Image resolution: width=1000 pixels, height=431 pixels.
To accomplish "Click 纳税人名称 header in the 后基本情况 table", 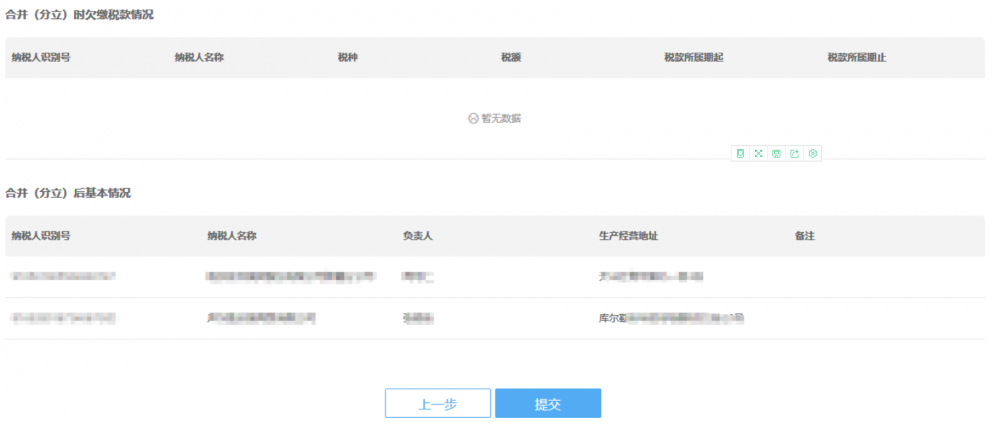I will pyautogui.click(x=232, y=236).
